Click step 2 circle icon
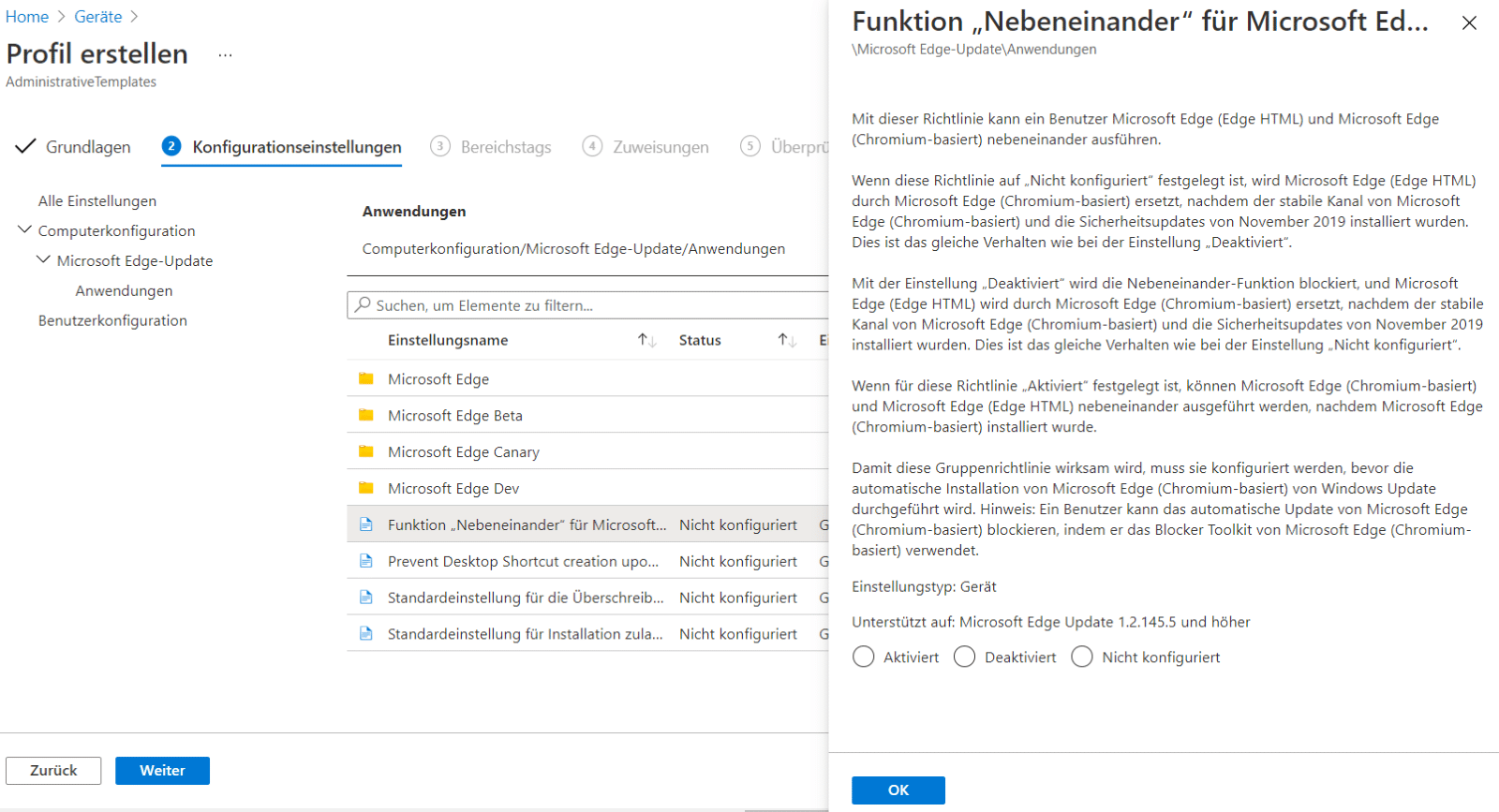The height and width of the screenshot is (812, 1499). (171, 146)
